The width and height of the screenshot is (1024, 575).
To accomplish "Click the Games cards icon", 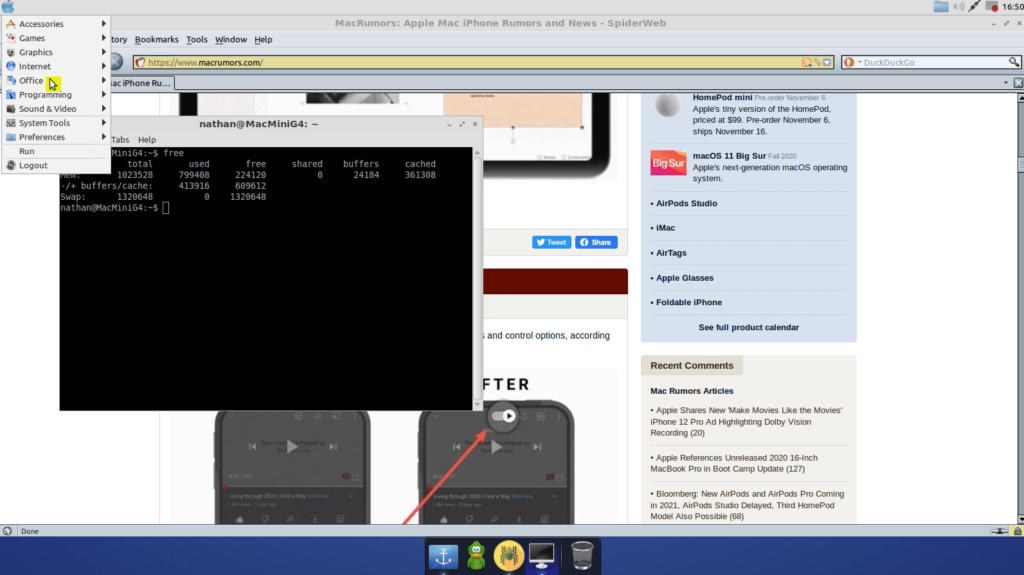I will click(10, 38).
